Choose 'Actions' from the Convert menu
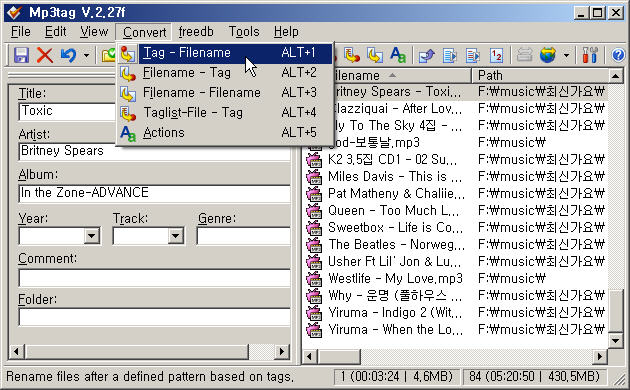This screenshot has width=630, height=390. (225, 133)
